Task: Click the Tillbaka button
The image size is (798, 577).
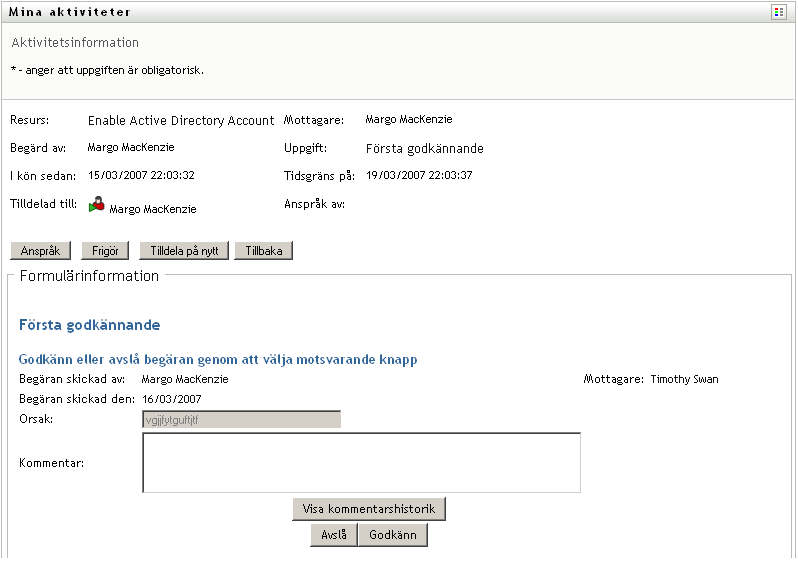Action: click(264, 251)
